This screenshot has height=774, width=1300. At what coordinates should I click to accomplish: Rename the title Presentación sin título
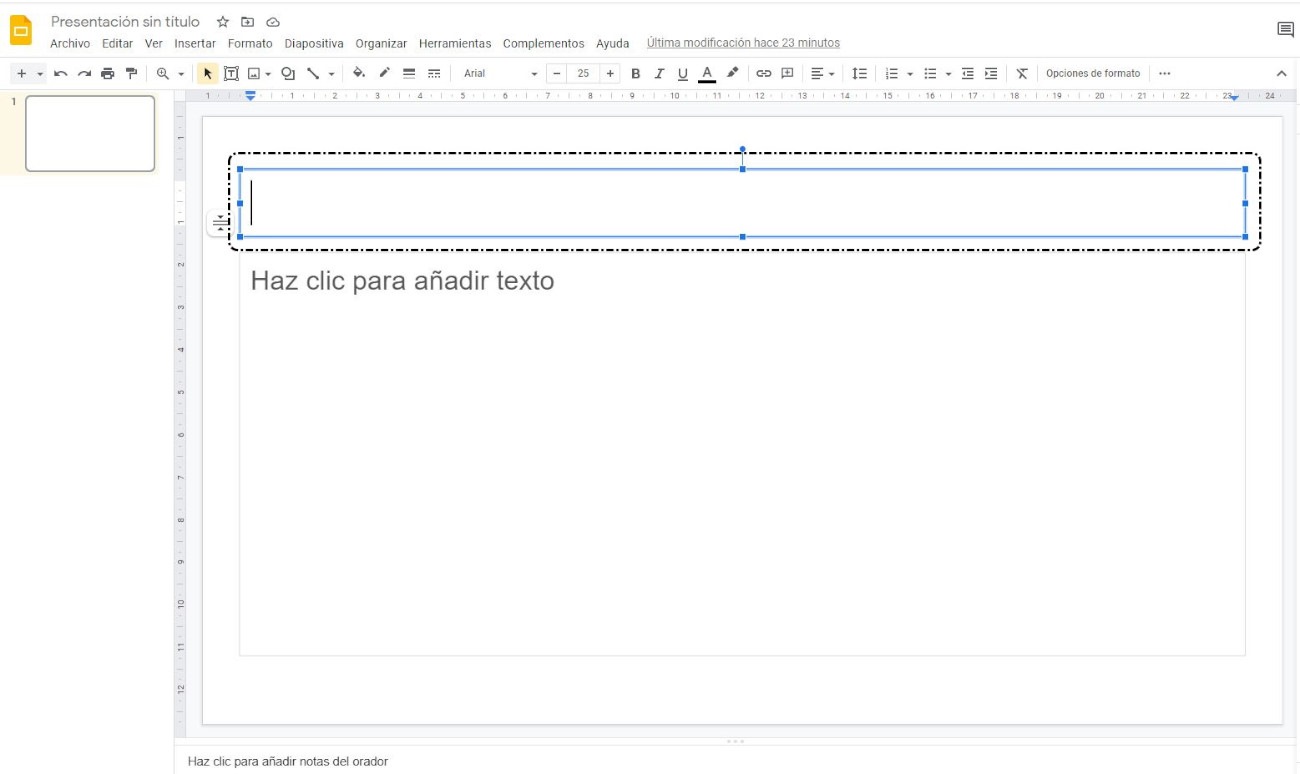pyautogui.click(x=125, y=22)
